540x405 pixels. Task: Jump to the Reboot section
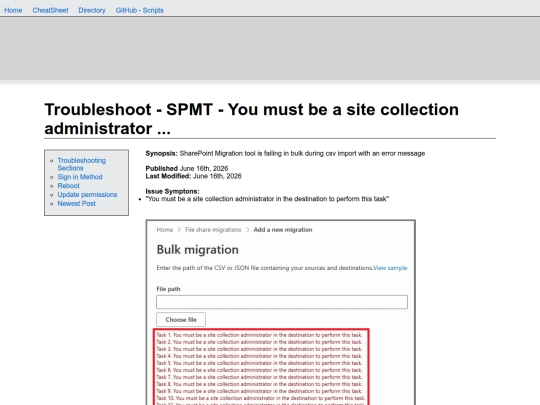pyautogui.click(x=69, y=186)
